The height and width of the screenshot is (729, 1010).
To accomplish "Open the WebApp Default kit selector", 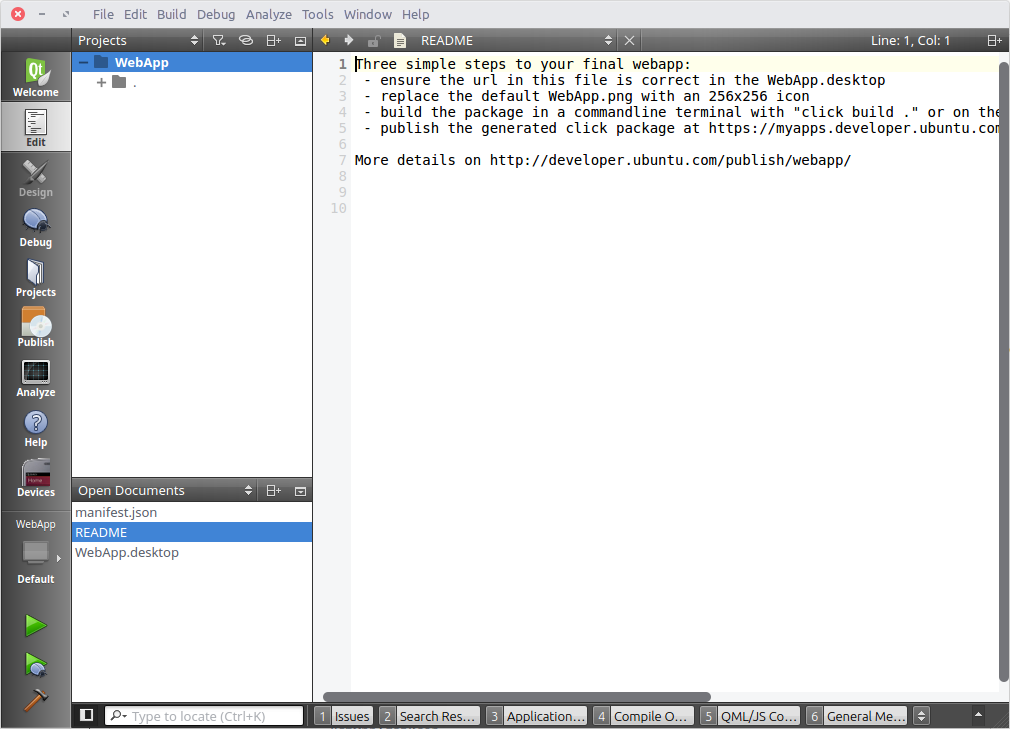I will [x=35, y=551].
